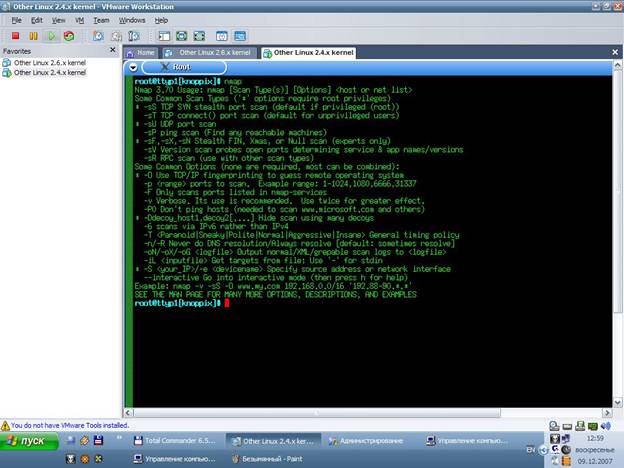Click the red Power Off toolbar button

point(17,35)
